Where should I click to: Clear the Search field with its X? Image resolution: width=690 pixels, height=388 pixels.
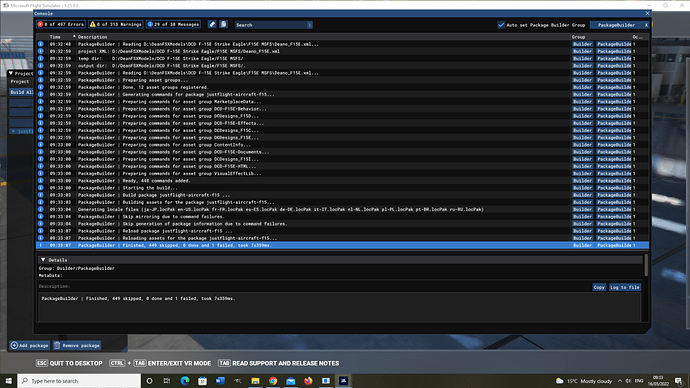coord(310,25)
